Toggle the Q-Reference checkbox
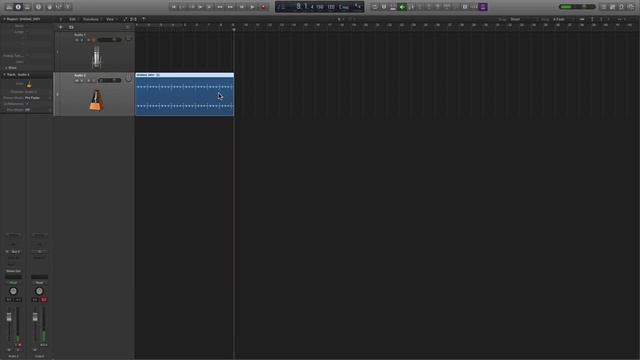The image size is (640, 360). coord(27,104)
